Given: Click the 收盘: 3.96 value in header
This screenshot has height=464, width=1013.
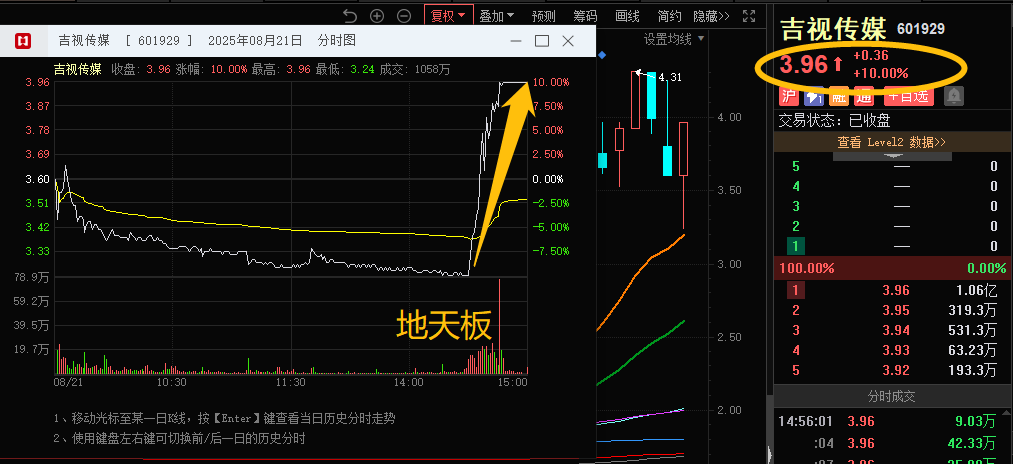Looking at the screenshot, I should (141, 69).
